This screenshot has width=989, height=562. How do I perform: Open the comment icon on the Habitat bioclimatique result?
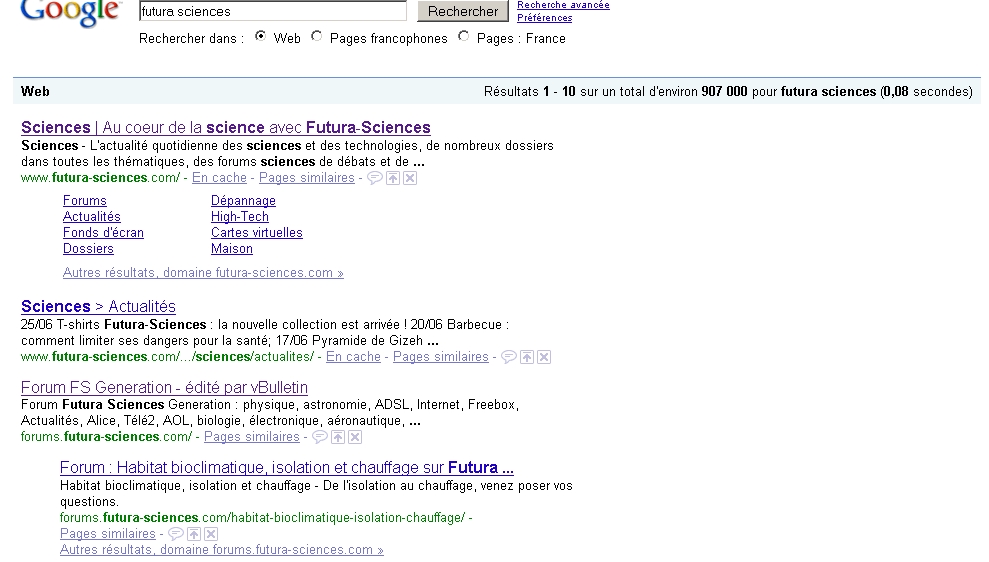coord(176,534)
